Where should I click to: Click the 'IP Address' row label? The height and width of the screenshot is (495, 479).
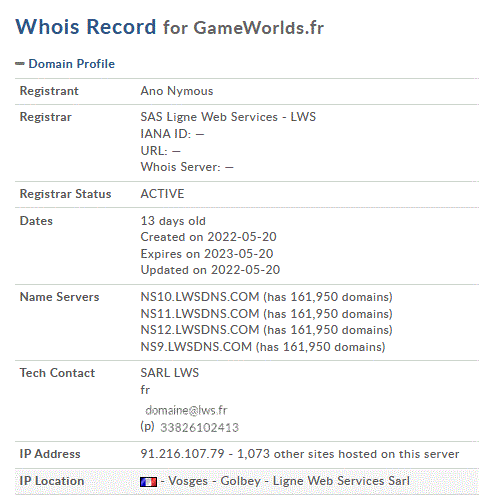(x=50, y=454)
